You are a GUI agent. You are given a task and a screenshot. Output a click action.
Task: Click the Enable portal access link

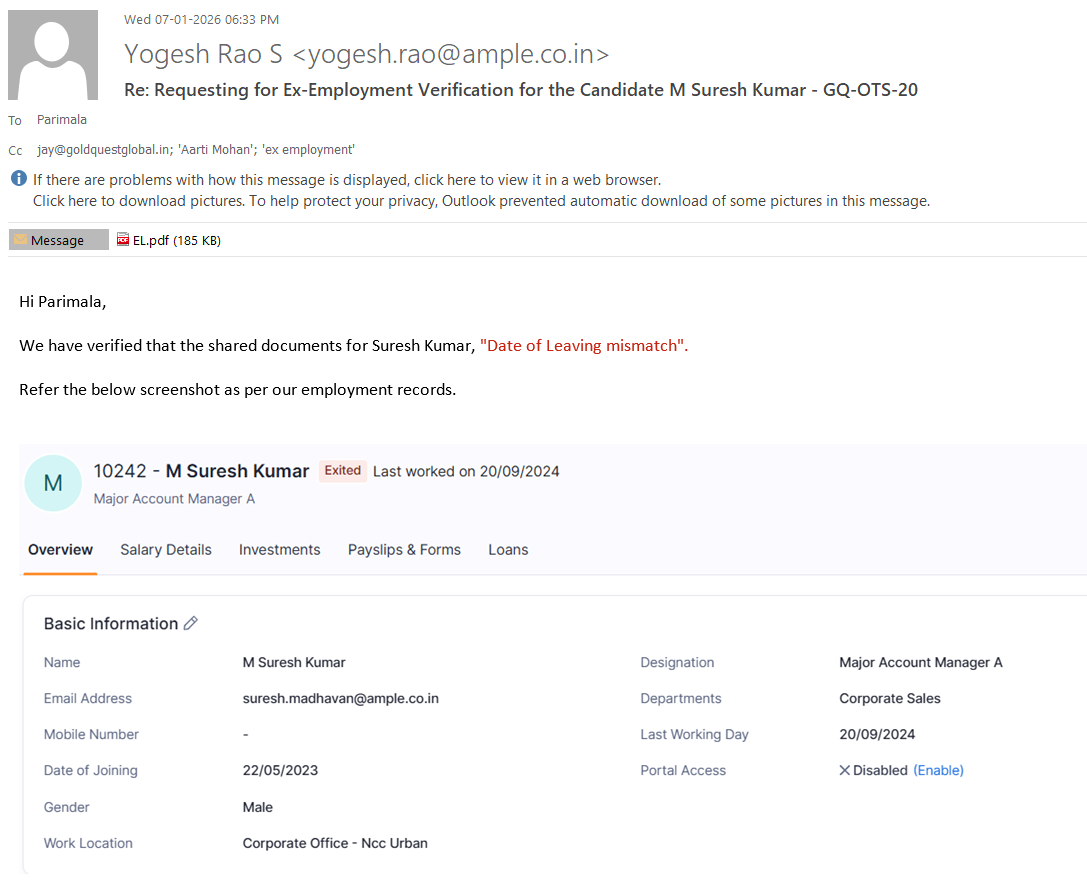pos(938,771)
